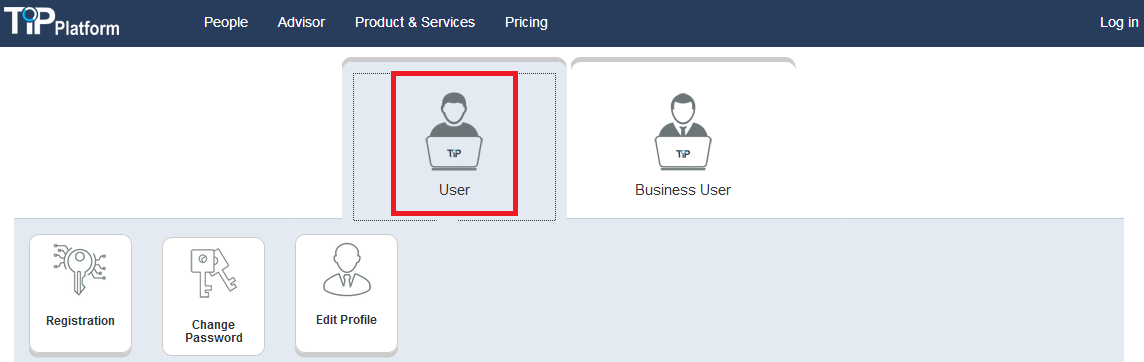Open the Pricing page
1144x362 pixels.
coord(526,23)
